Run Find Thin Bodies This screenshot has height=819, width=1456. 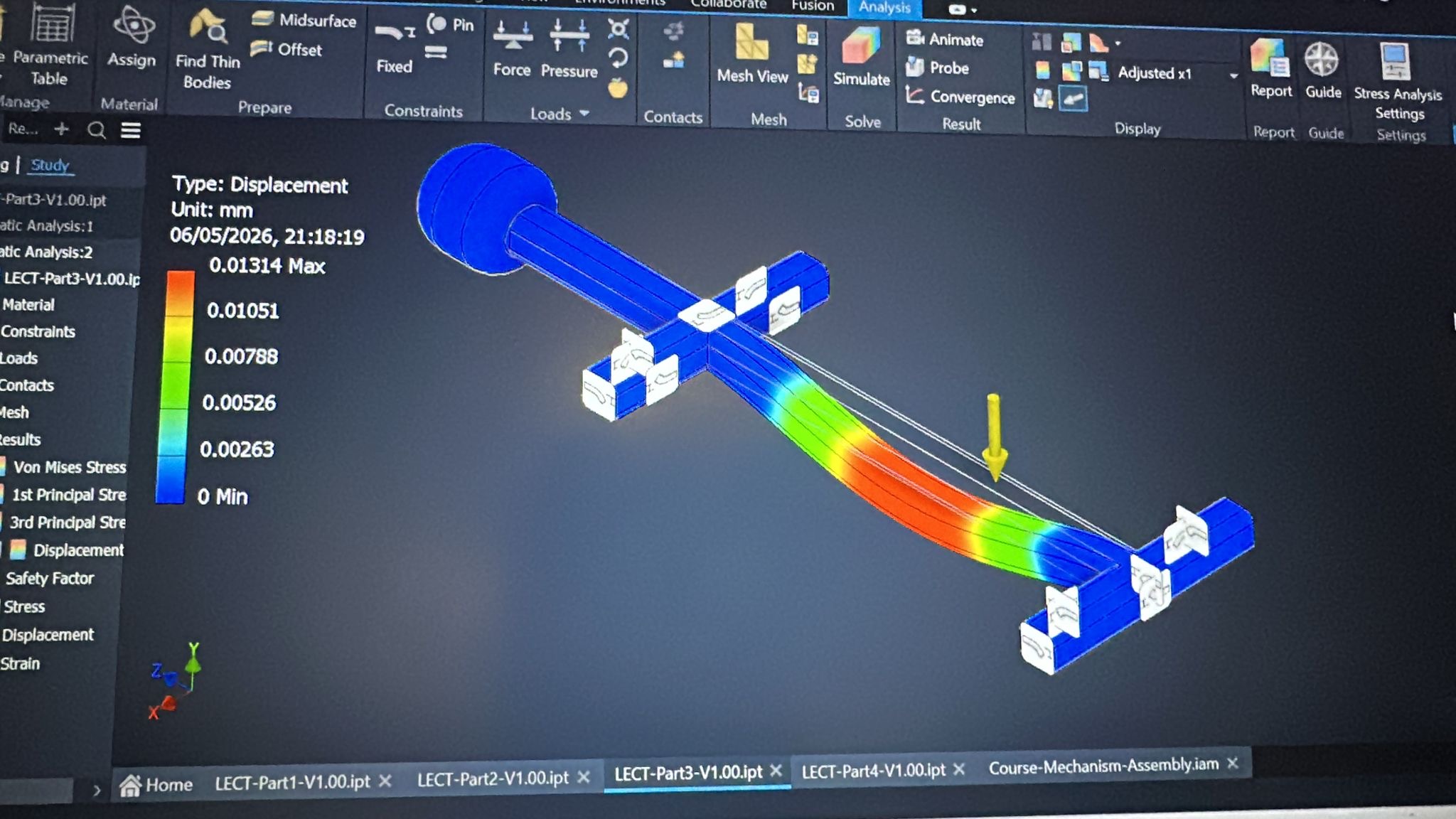207,50
